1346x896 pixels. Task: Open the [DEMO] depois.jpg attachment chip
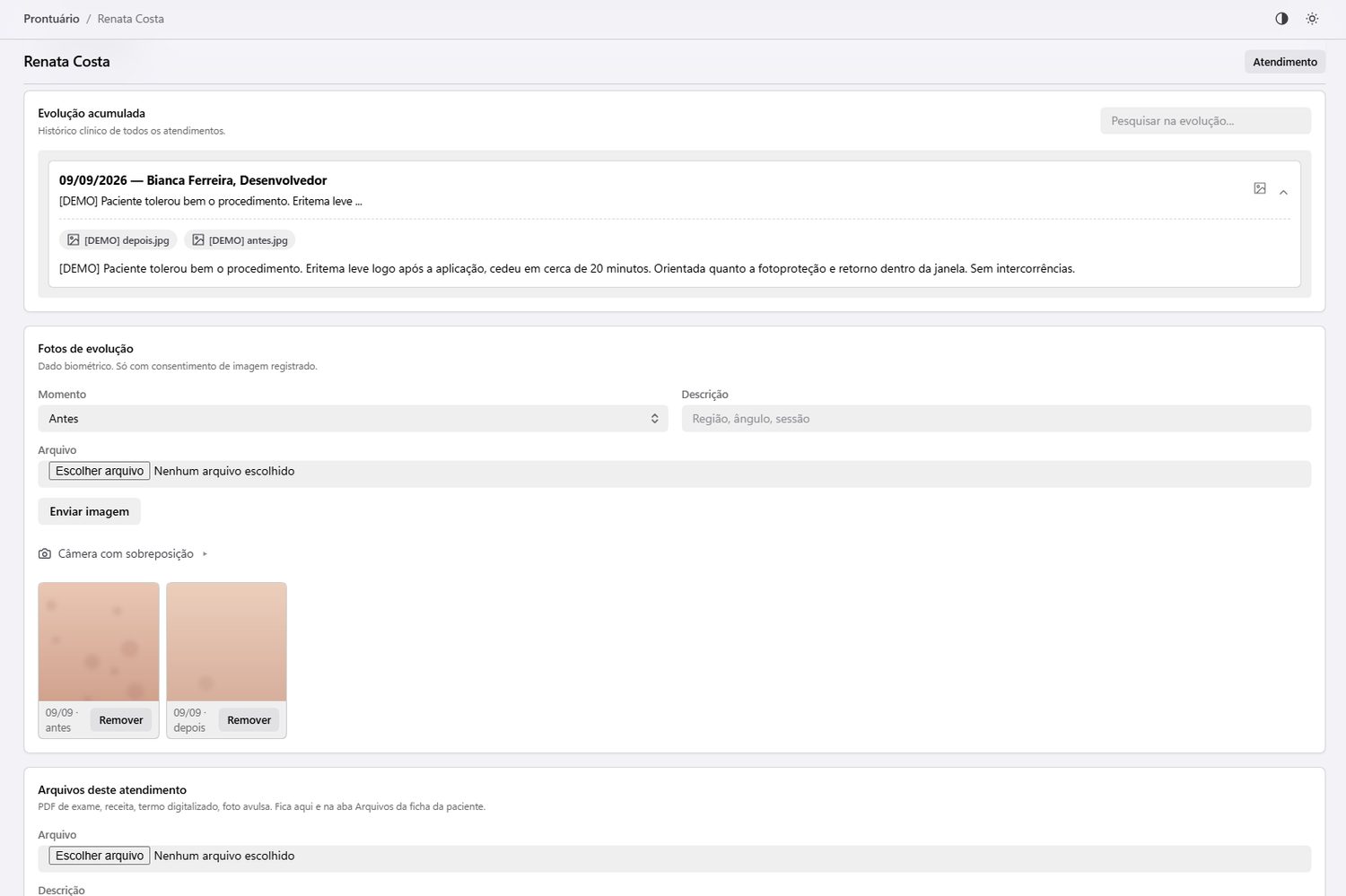[118, 240]
